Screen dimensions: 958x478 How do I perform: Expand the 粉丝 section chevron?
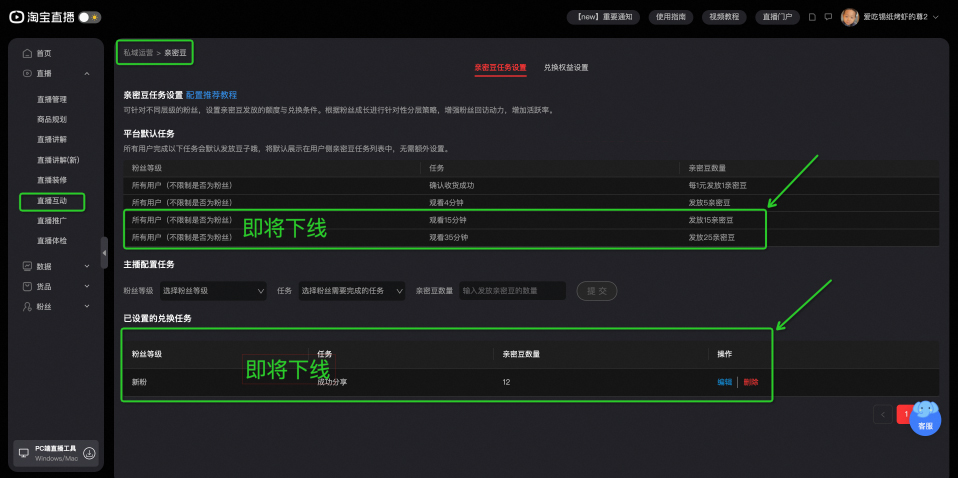(x=87, y=306)
